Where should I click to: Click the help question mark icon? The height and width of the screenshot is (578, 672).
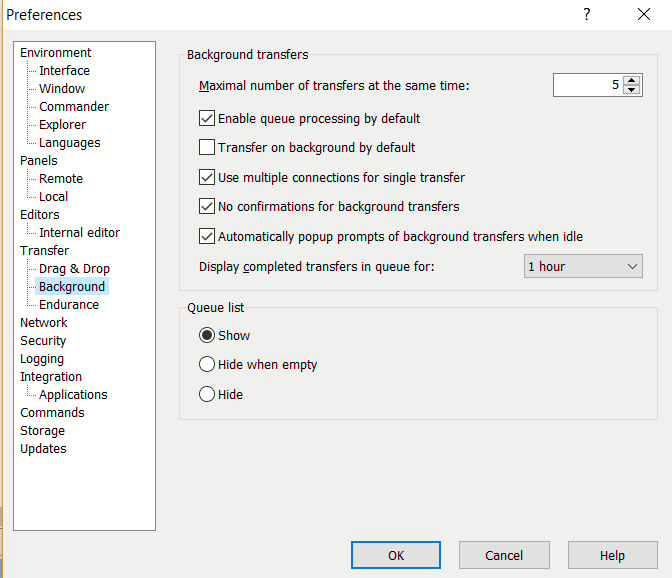586,15
